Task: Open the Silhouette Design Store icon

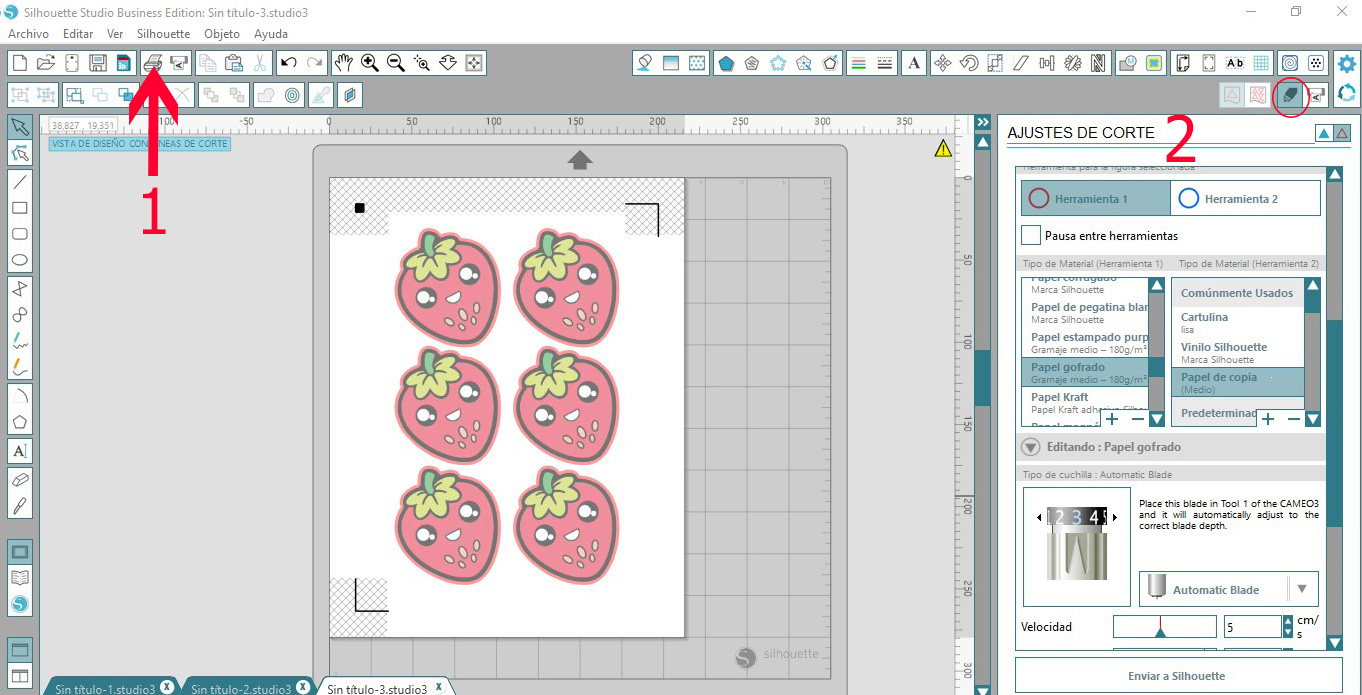Action: tap(20, 604)
